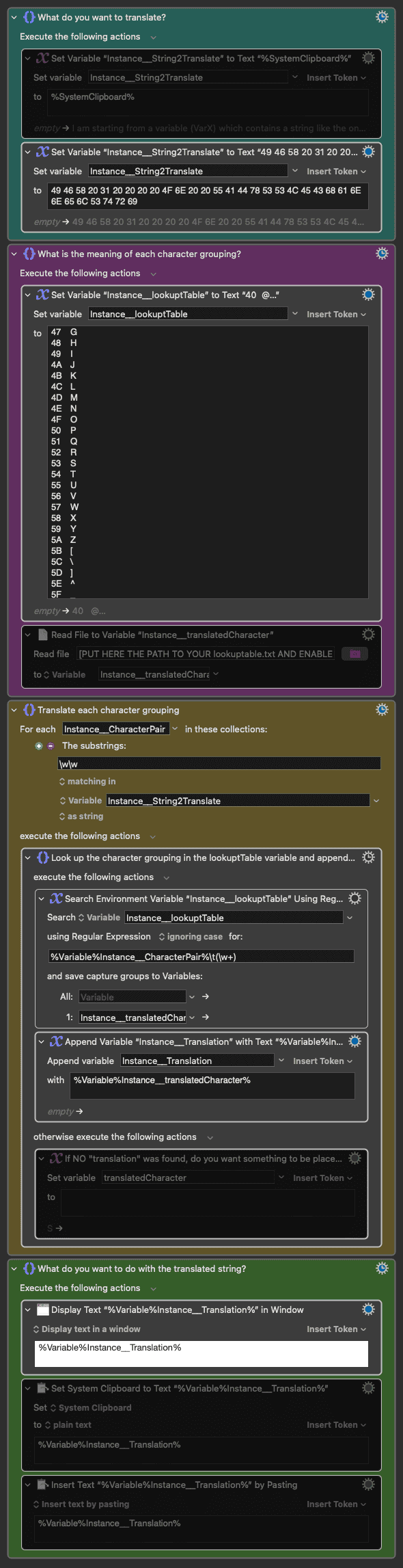Screen dimensions: 403x1568
Task: Add a collection with the green plus button
Action: coord(39,746)
